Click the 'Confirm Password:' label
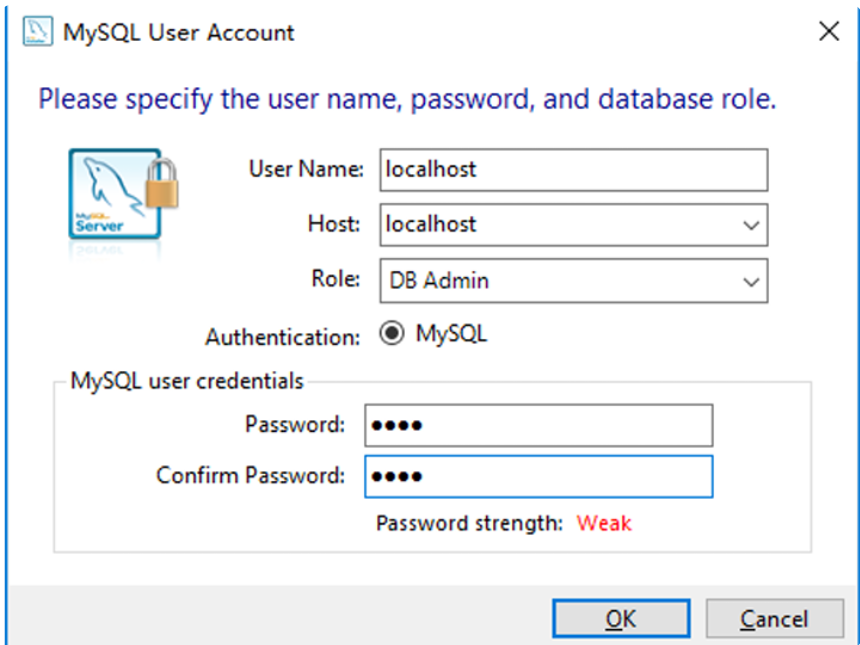Screen dimensions: 860x645 251,475
